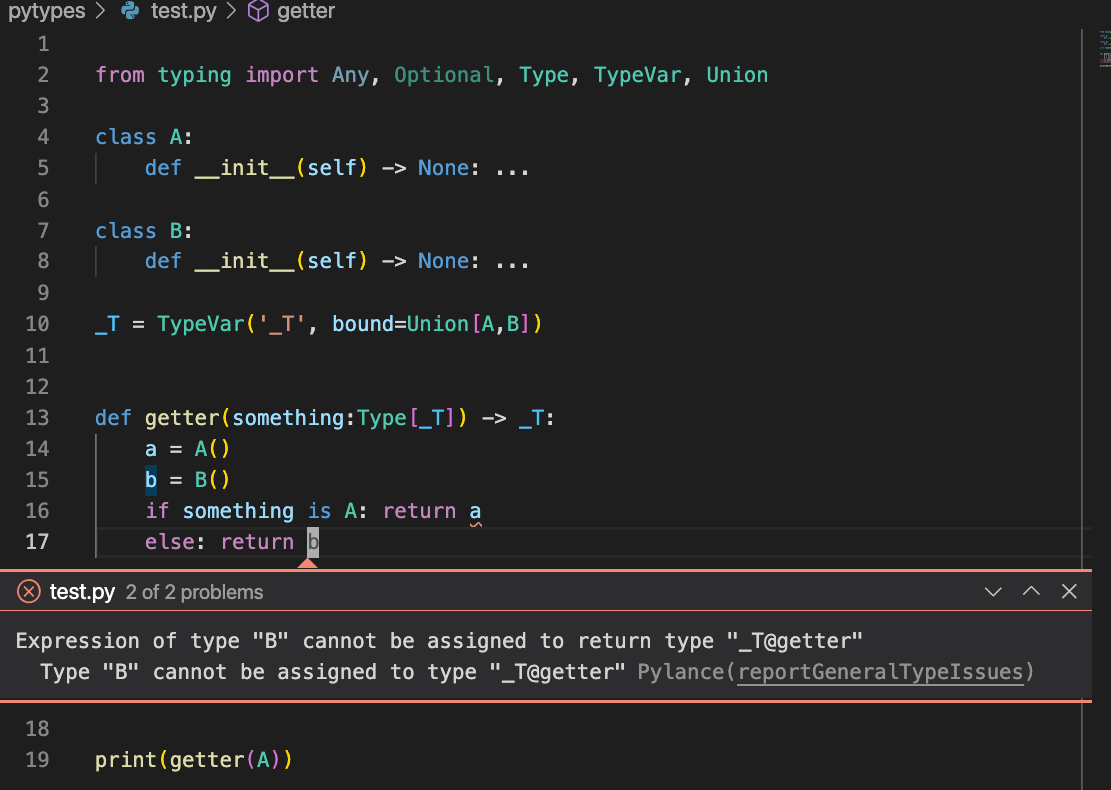Image resolution: width=1111 pixels, height=790 pixels.
Task: Click the Python logo icon in the breadcrumb
Action: pyautogui.click(x=131, y=11)
